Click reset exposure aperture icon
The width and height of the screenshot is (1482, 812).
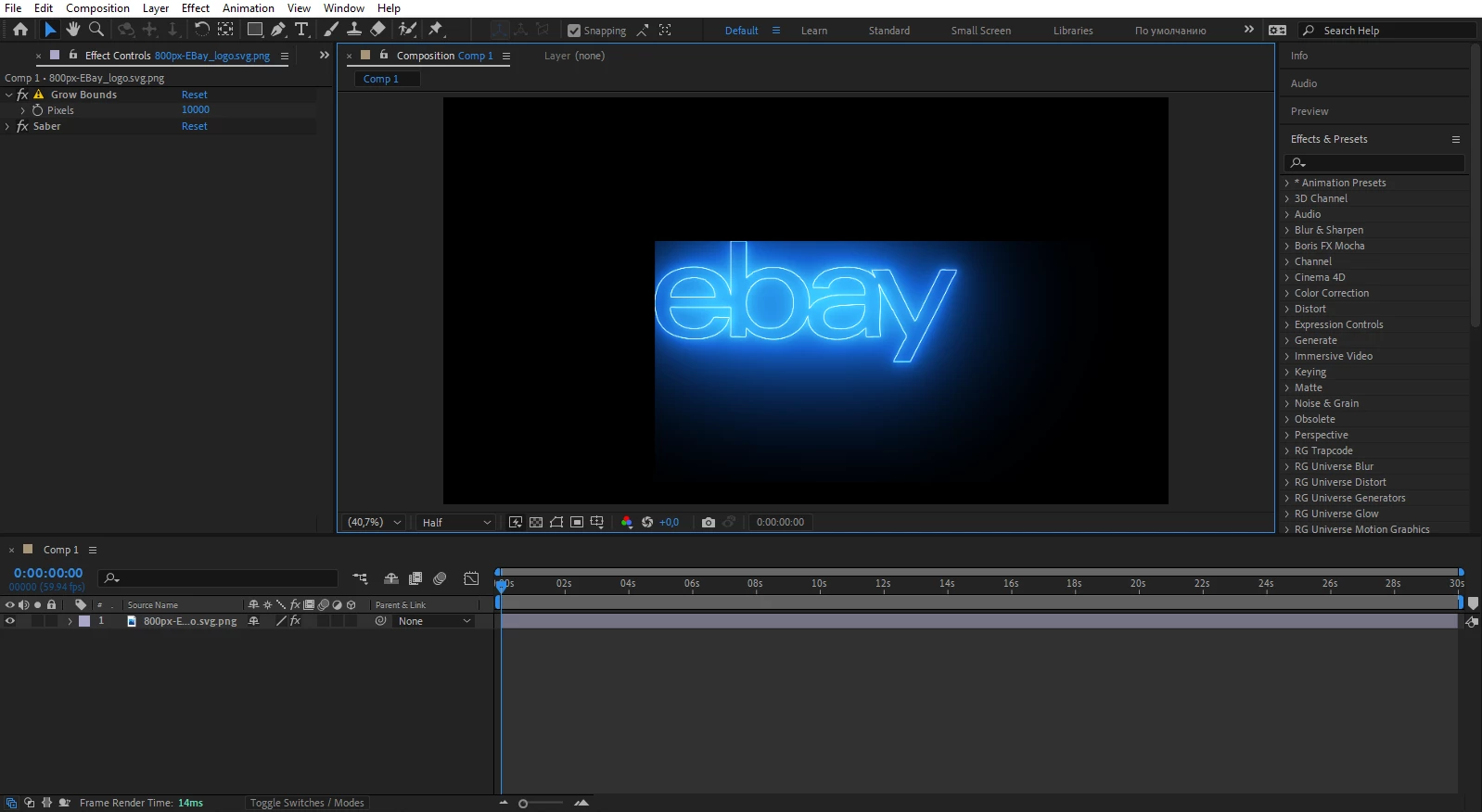647,523
